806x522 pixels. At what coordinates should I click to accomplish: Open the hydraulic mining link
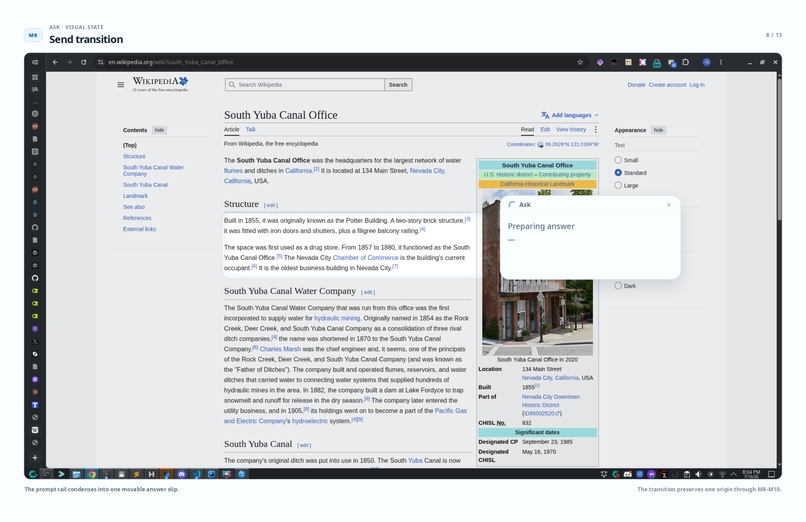[x=337, y=318]
